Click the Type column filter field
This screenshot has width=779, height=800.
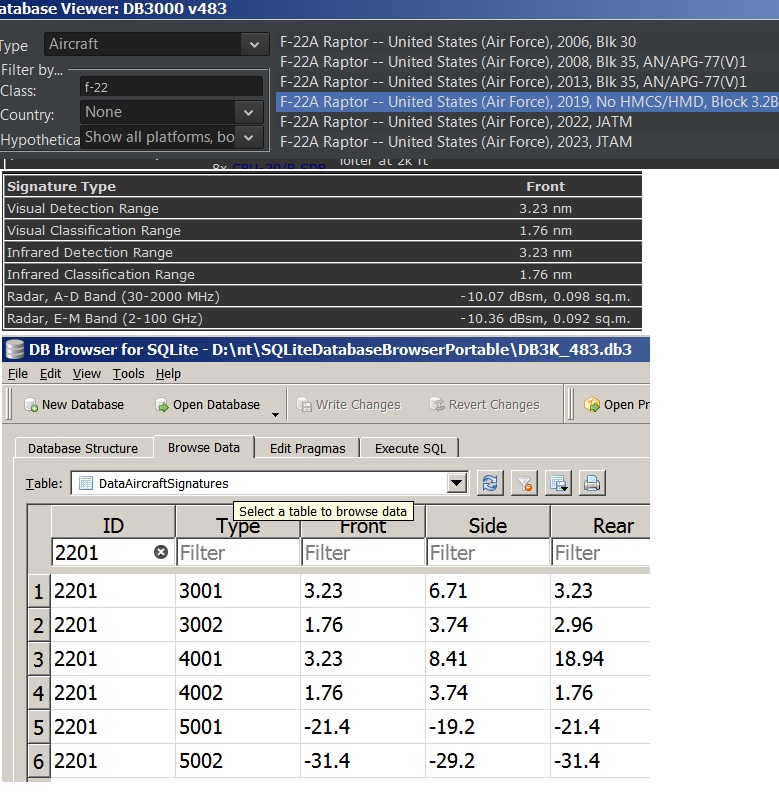click(x=238, y=553)
